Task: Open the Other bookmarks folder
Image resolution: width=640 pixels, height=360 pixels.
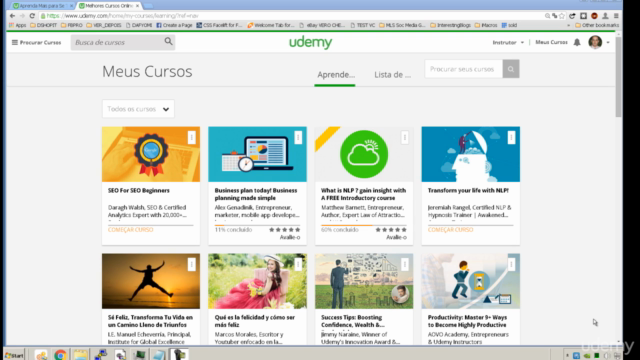Action: tap(597, 25)
